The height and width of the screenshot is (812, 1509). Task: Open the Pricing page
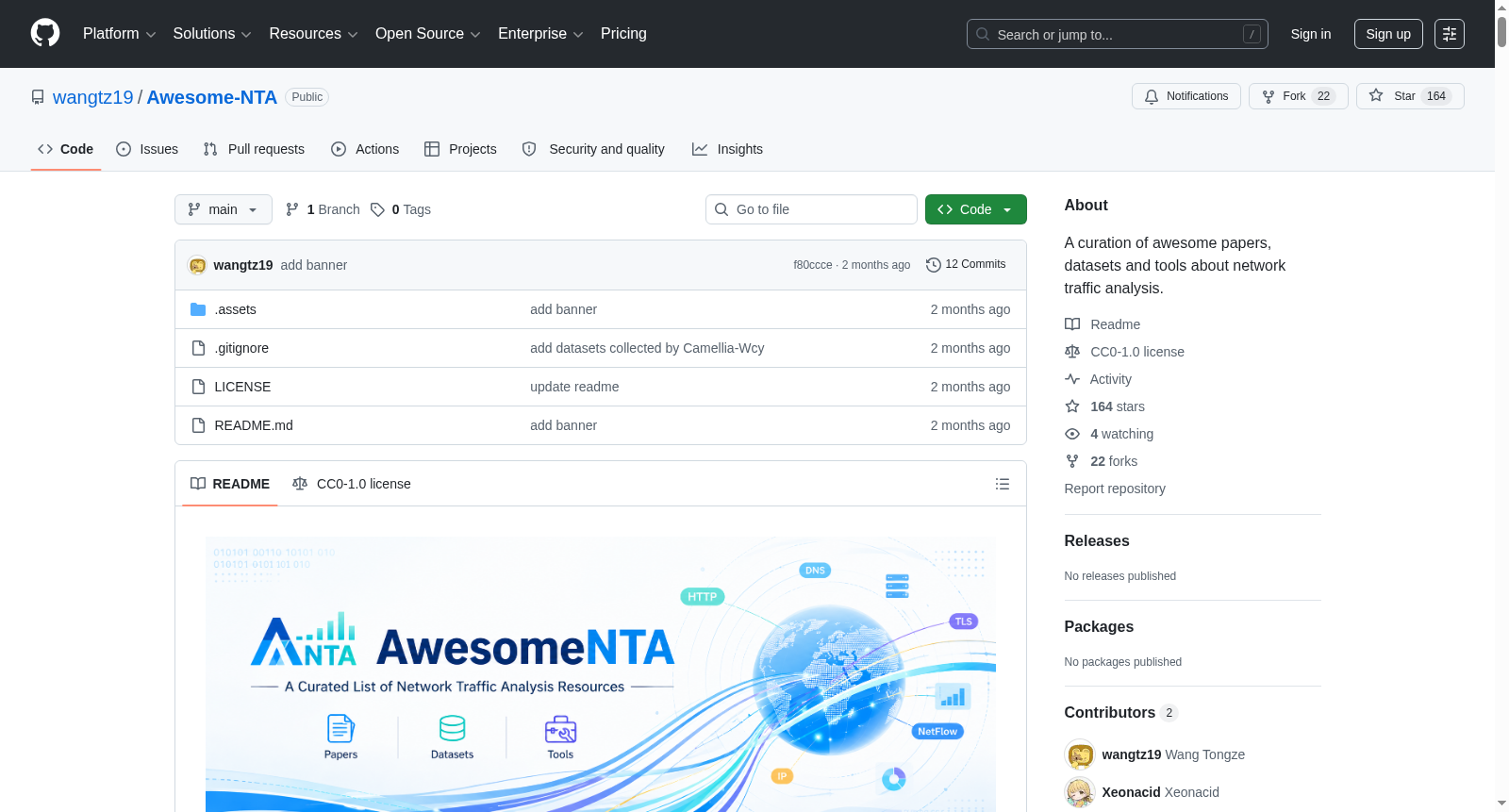pyautogui.click(x=623, y=34)
